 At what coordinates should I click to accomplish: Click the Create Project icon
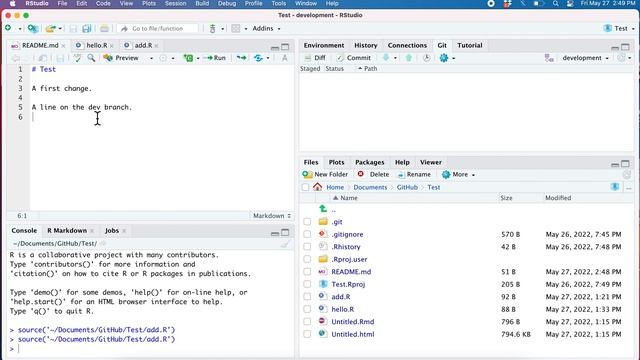click(33, 28)
